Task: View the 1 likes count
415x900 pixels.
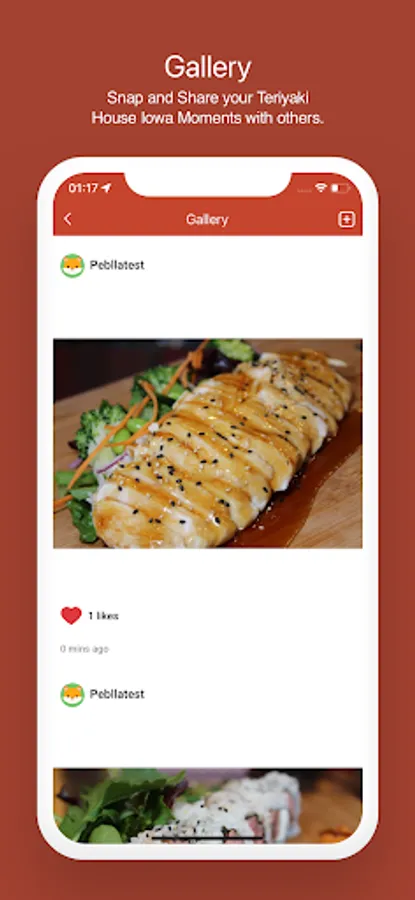Action: click(103, 616)
